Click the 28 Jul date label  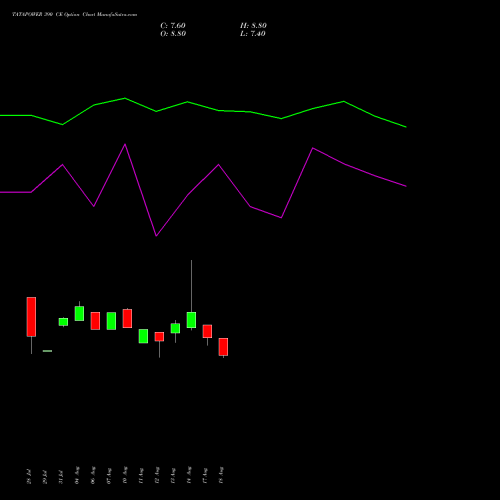coord(29,476)
